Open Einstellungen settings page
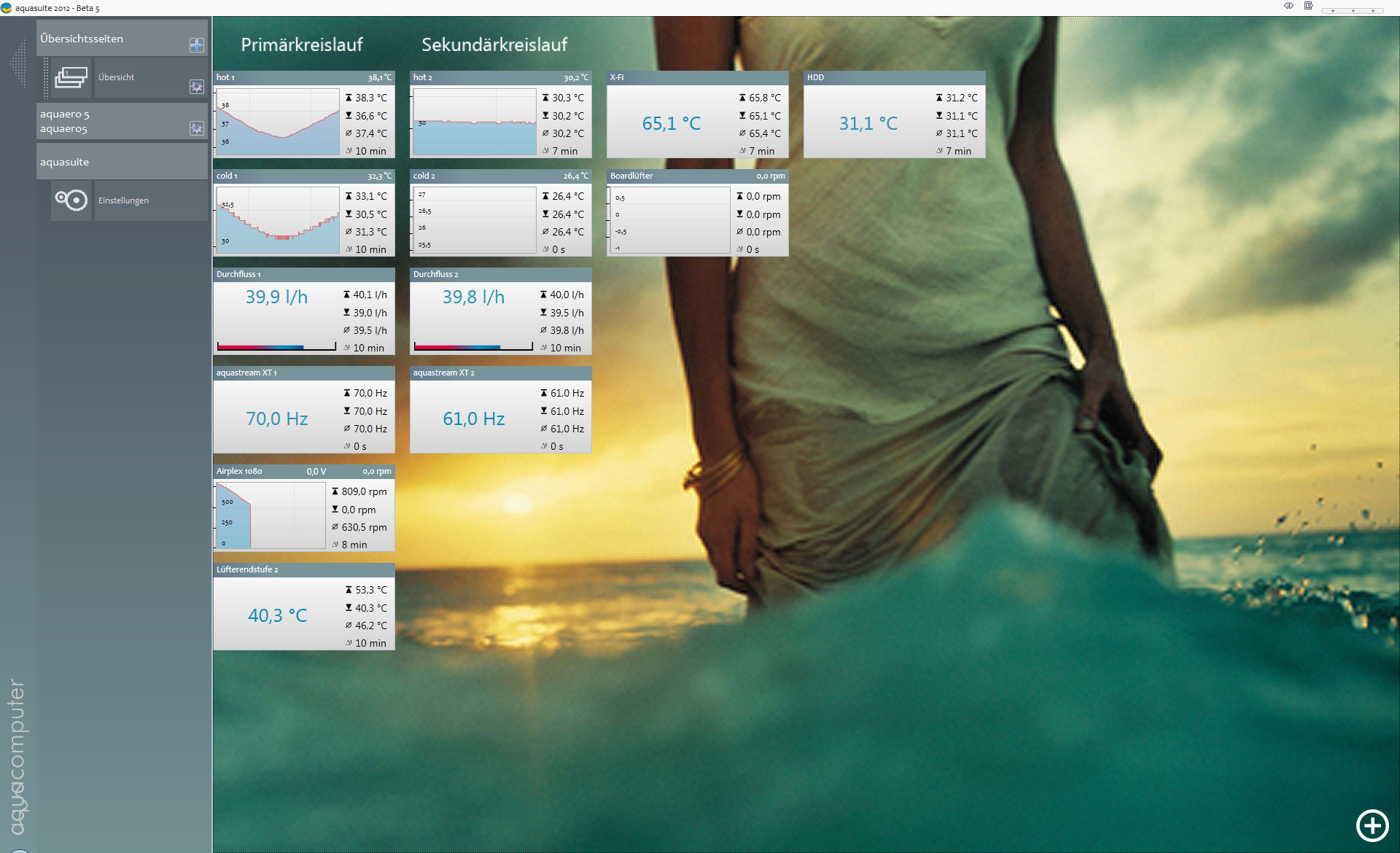 coord(139,200)
